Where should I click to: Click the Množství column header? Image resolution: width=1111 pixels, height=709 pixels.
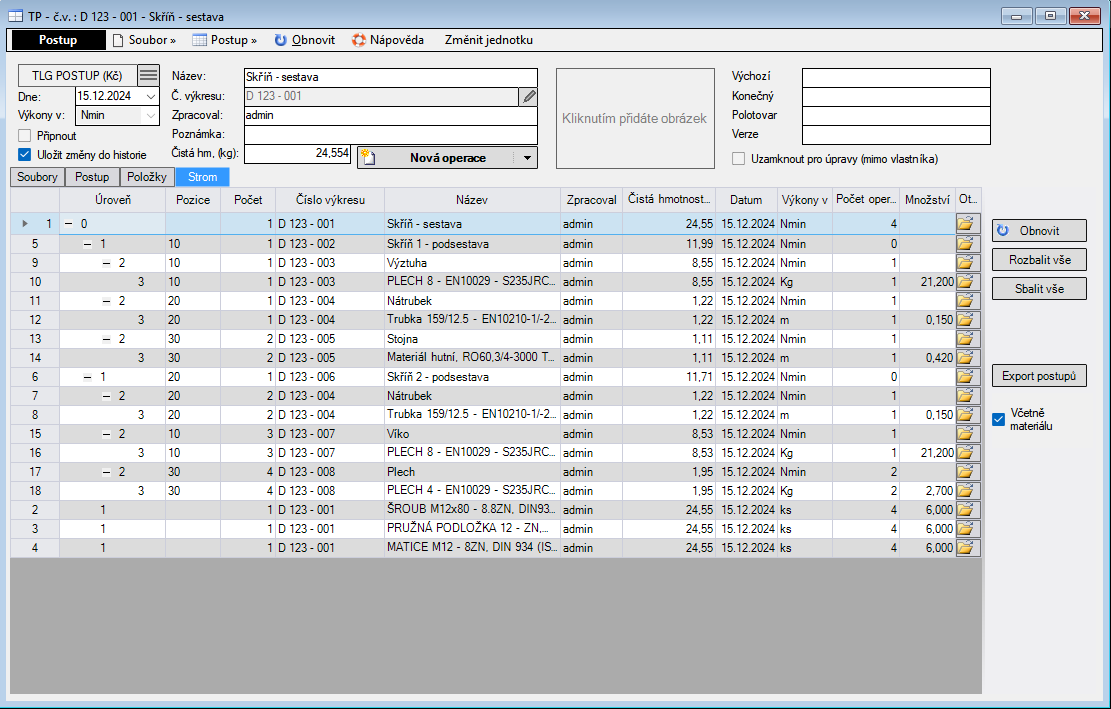tap(927, 200)
